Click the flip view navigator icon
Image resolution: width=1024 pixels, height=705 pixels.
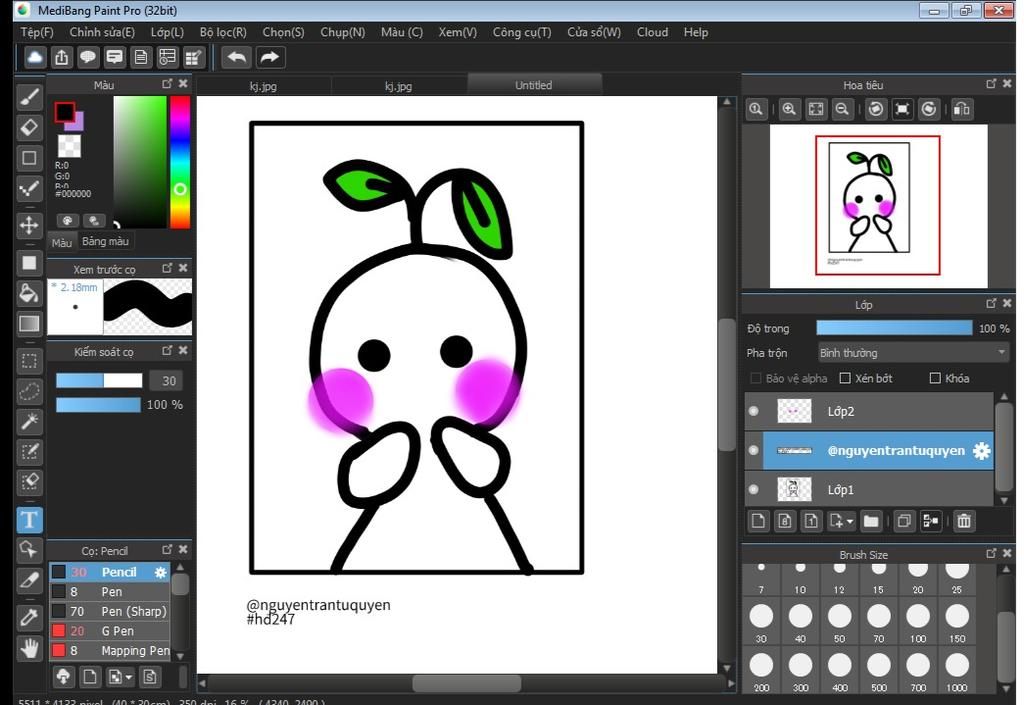[x=962, y=110]
